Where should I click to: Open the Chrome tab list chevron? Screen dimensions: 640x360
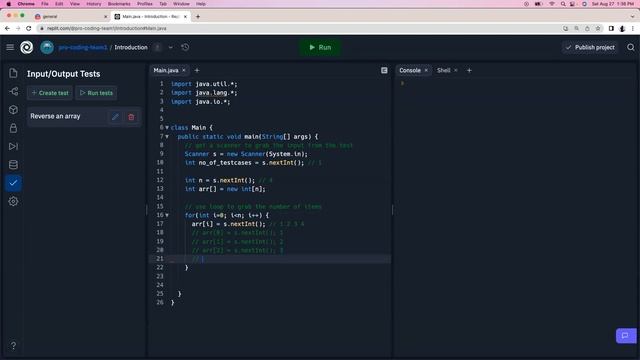(x=632, y=16)
